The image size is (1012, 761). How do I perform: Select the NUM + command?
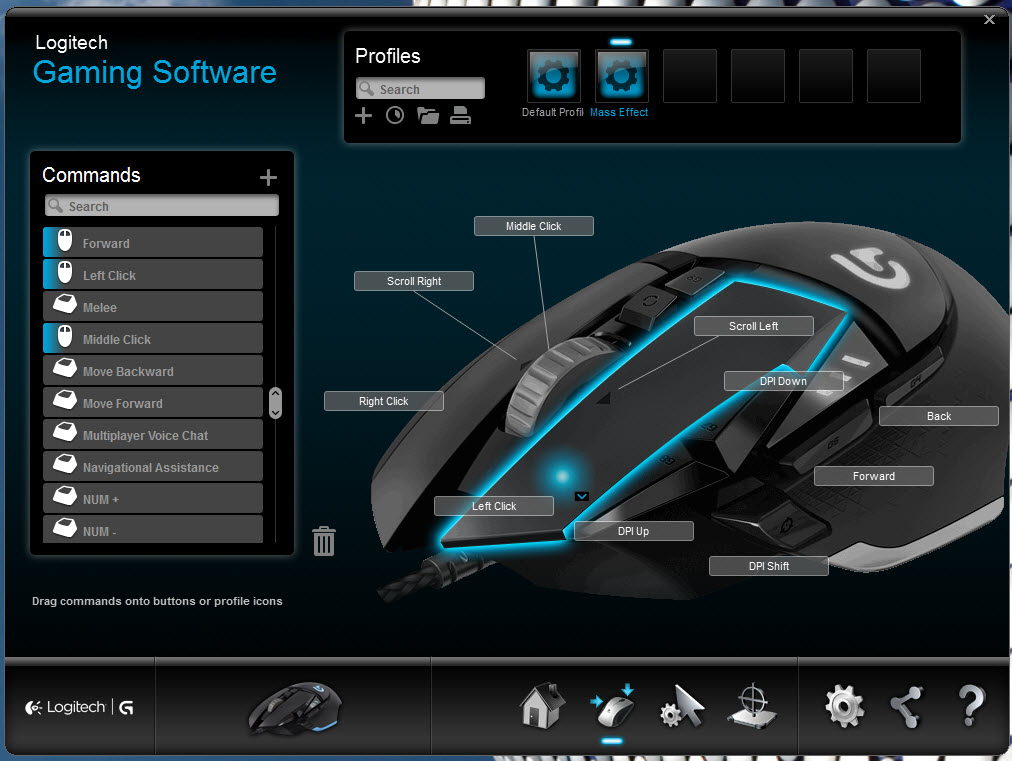tap(153, 498)
